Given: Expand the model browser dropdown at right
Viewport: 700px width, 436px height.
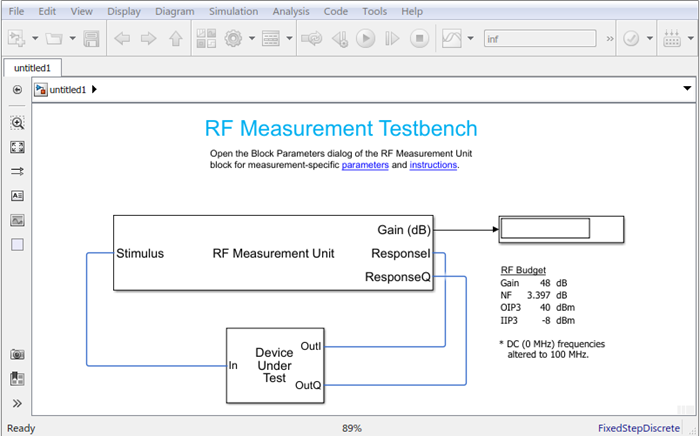Looking at the screenshot, I should [686, 89].
